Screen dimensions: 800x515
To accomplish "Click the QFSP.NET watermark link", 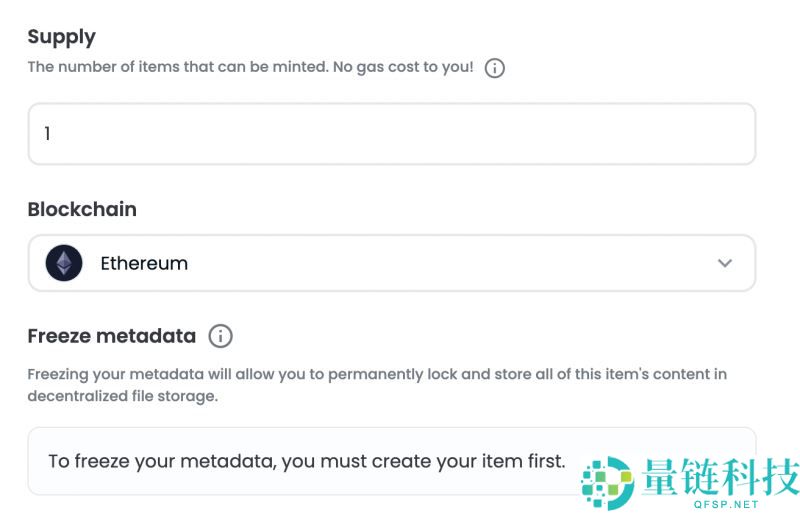I will point(722,505).
